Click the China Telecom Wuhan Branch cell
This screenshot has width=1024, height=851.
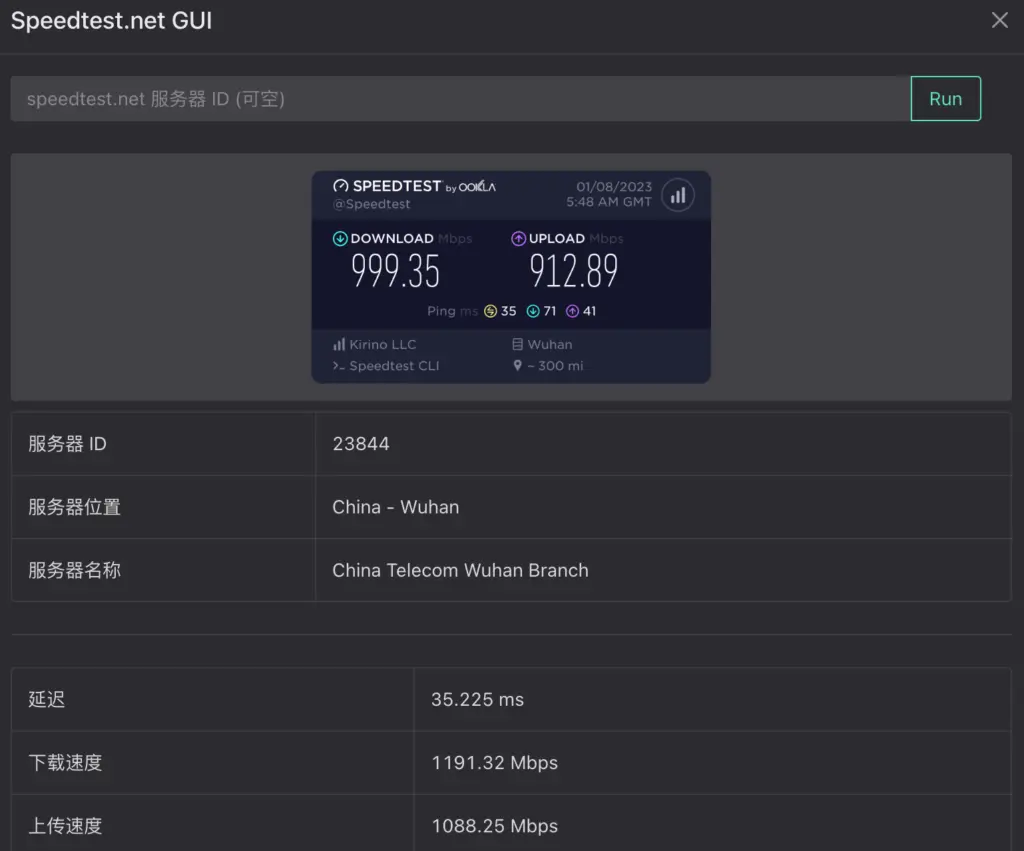460,571
